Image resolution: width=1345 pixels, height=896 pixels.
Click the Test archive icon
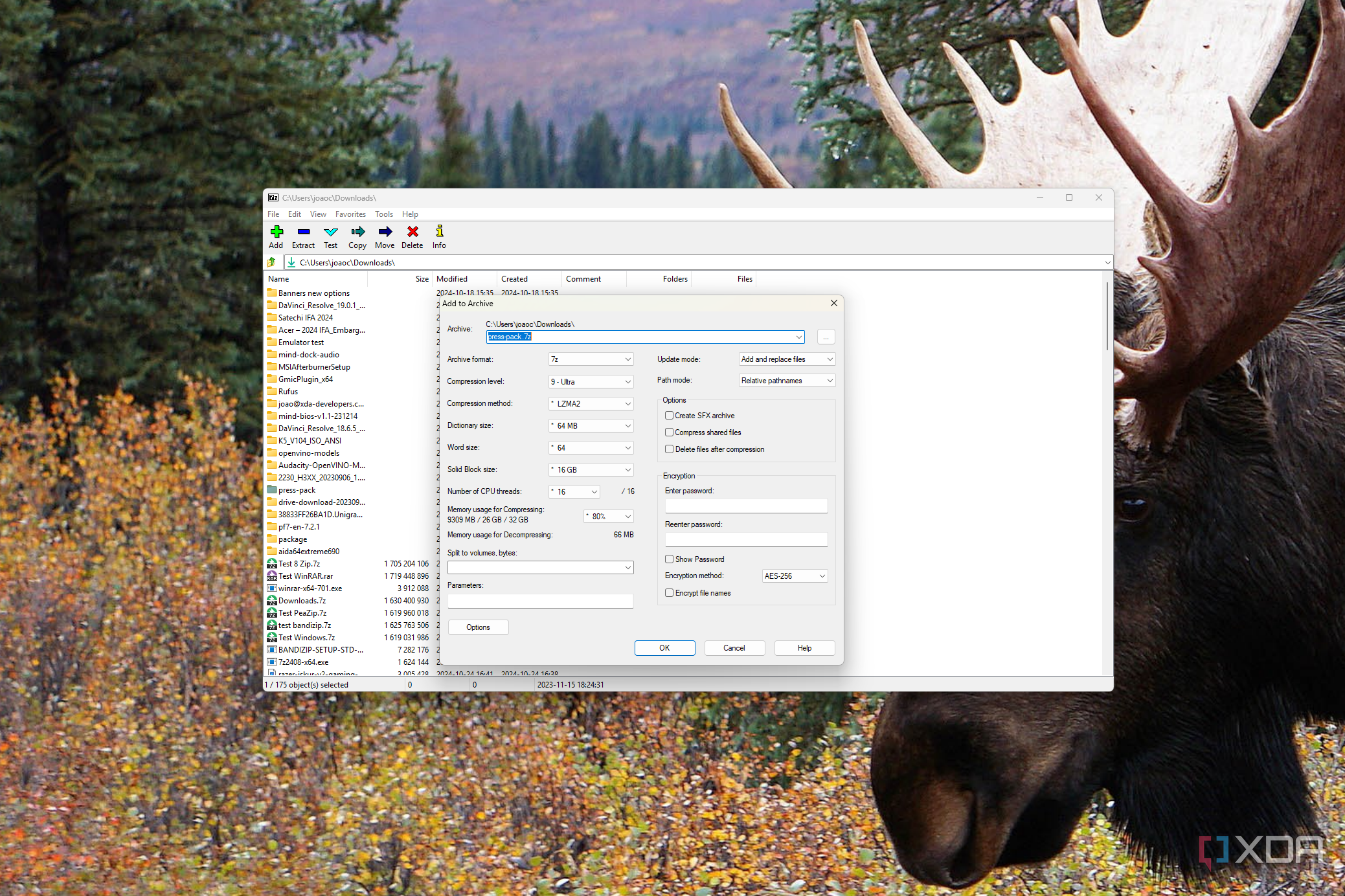(x=330, y=232)
